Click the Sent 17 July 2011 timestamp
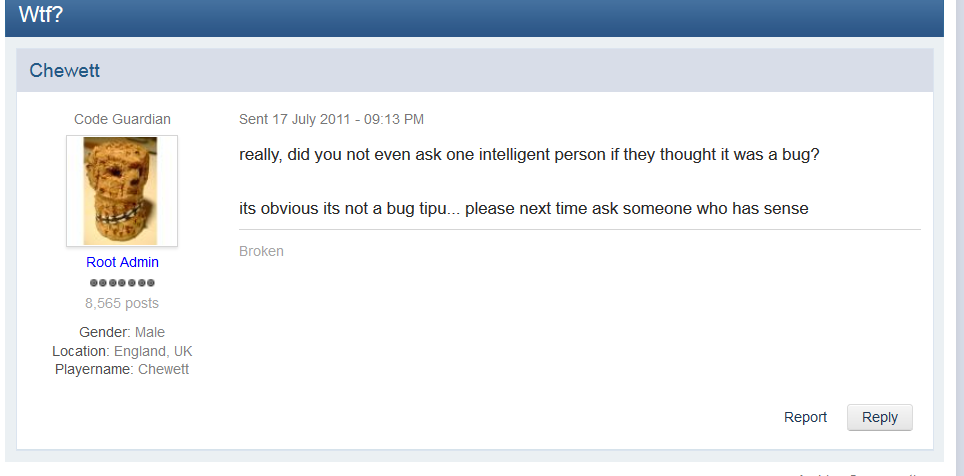The width and height of the screenshot is (964, 476). point(331,119)
